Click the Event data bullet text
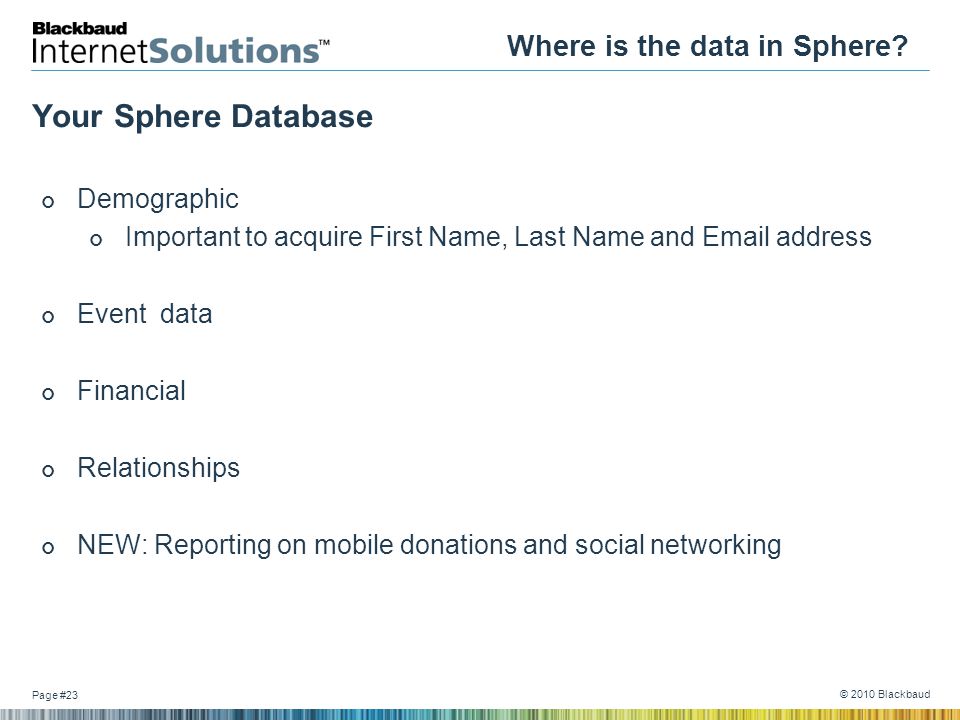This screenshot has height=720, width=960. click(144, 313)
